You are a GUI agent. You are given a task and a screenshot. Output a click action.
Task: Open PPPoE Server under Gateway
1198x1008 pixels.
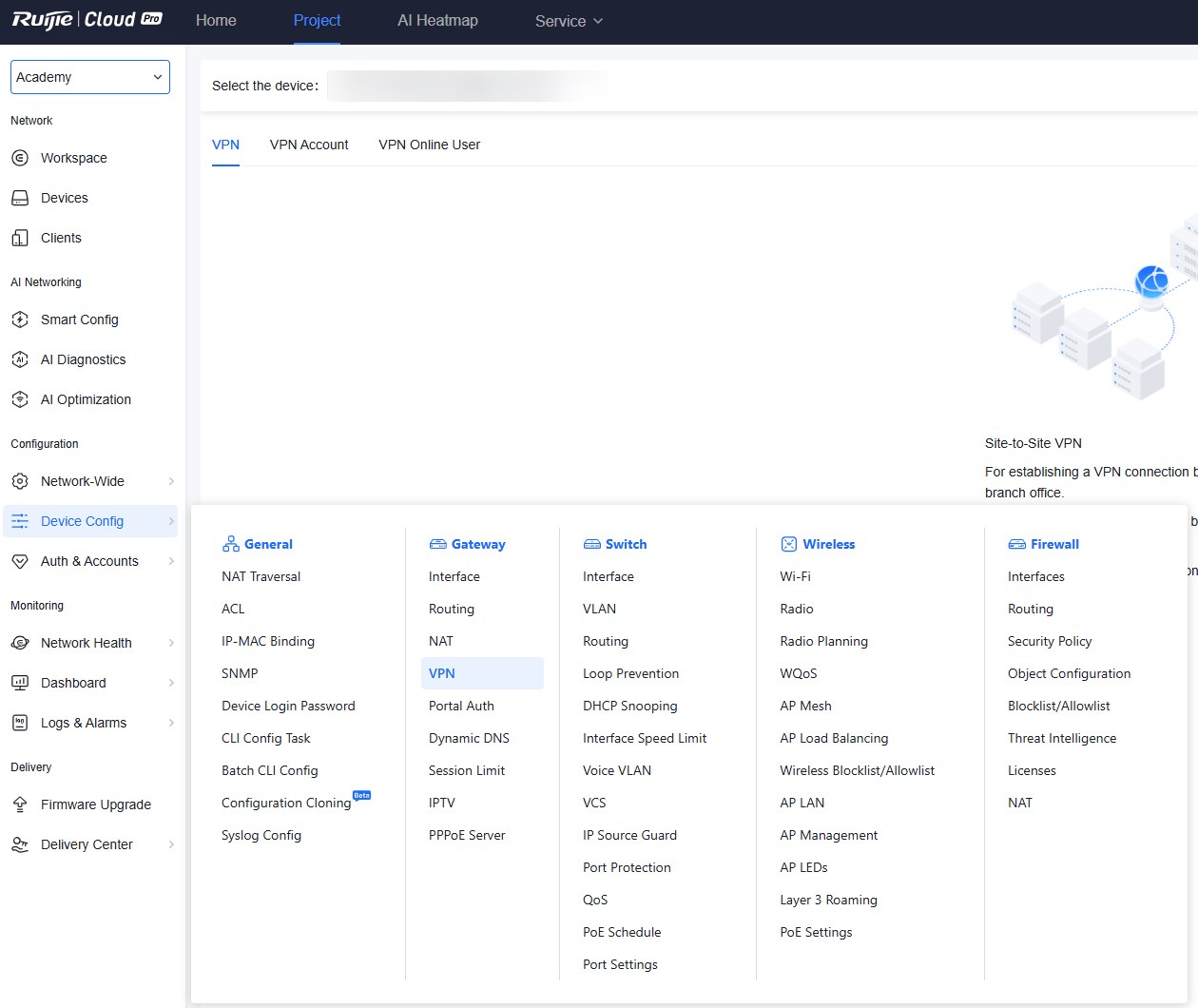pos(467,835)
